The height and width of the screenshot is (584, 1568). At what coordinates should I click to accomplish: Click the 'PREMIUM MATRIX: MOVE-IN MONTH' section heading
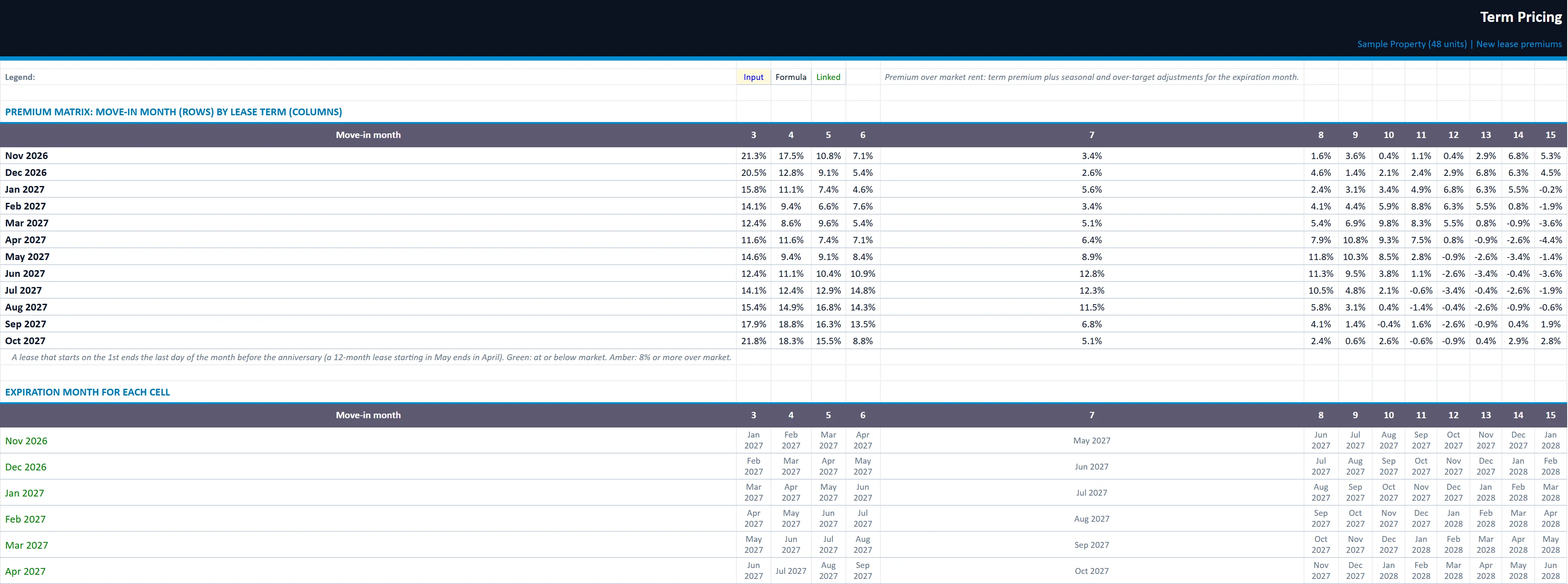(x=173, y=112)
